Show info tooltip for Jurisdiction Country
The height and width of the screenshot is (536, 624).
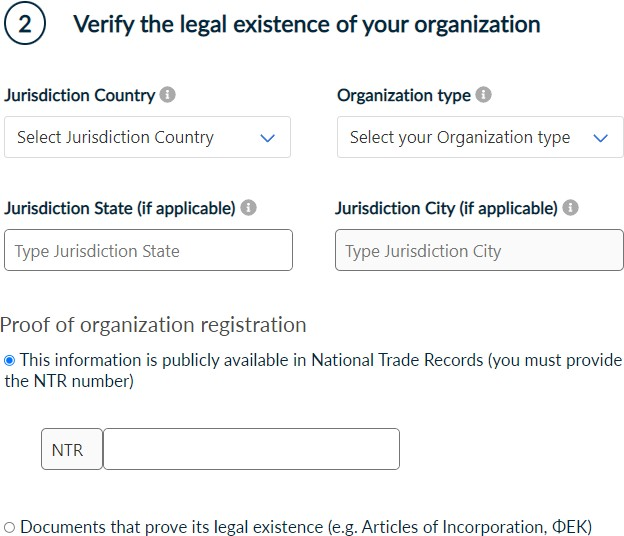[168, 95]
